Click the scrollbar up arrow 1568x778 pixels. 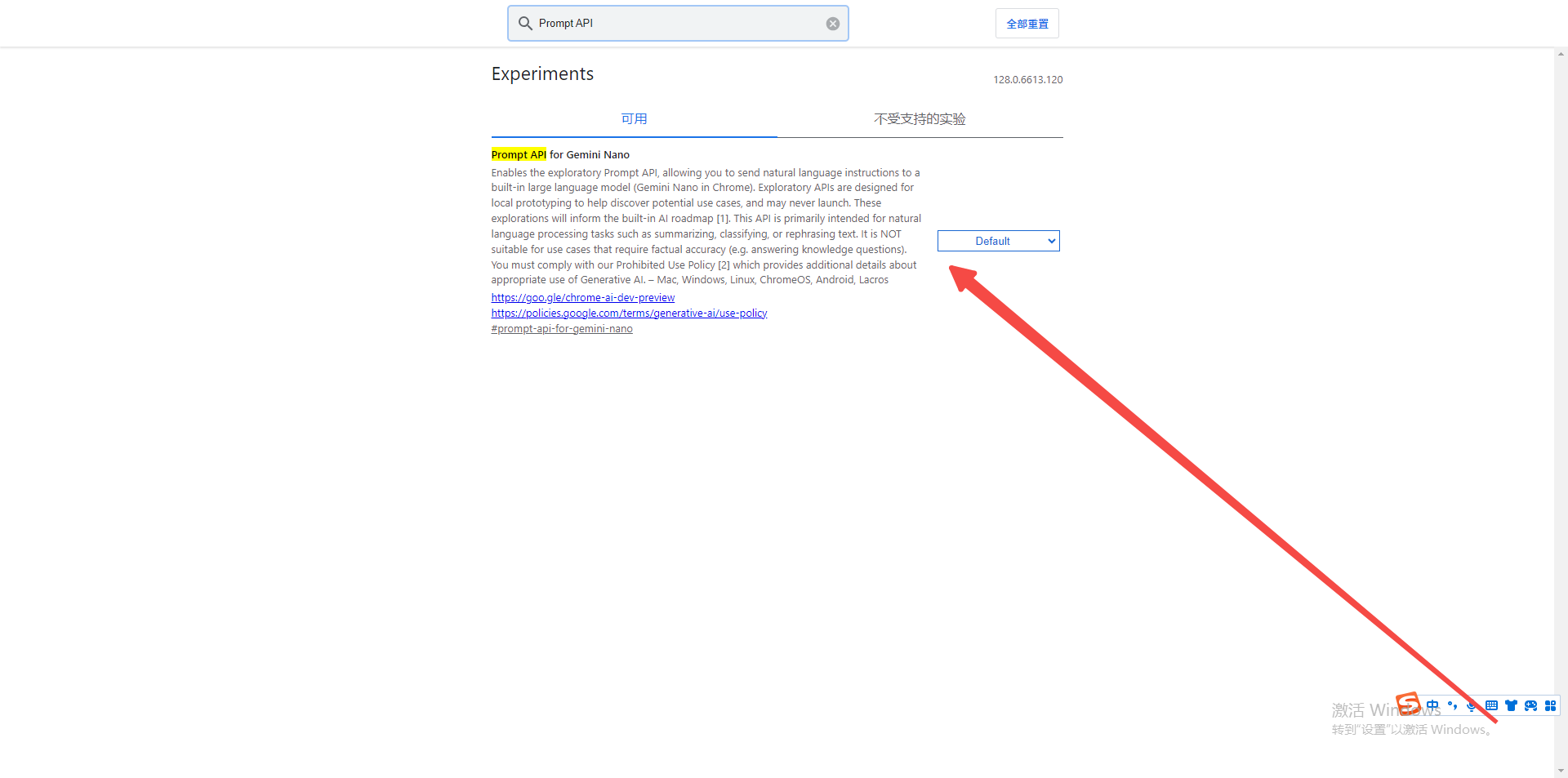click(1561, 55)
